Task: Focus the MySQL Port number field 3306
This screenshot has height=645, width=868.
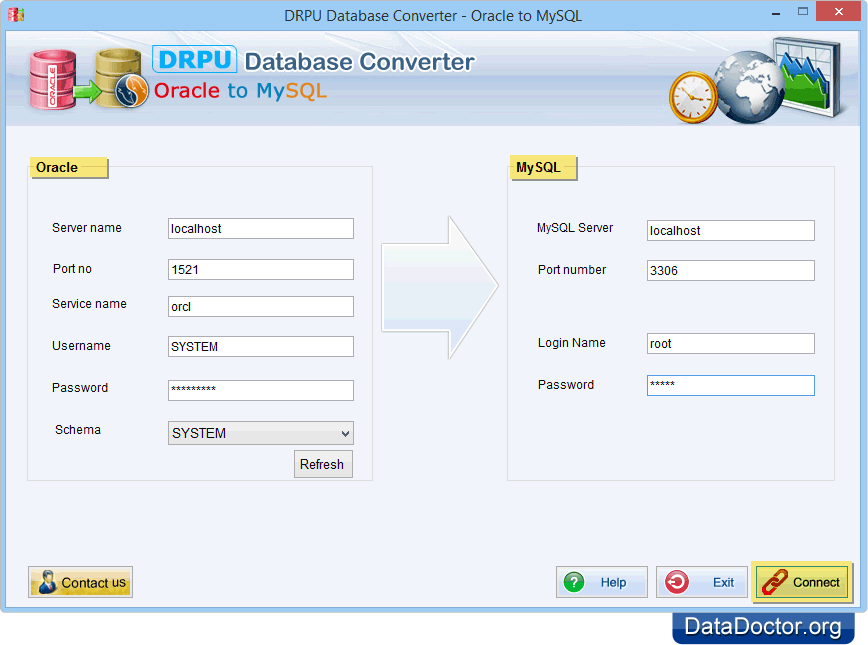Action: 731,271
